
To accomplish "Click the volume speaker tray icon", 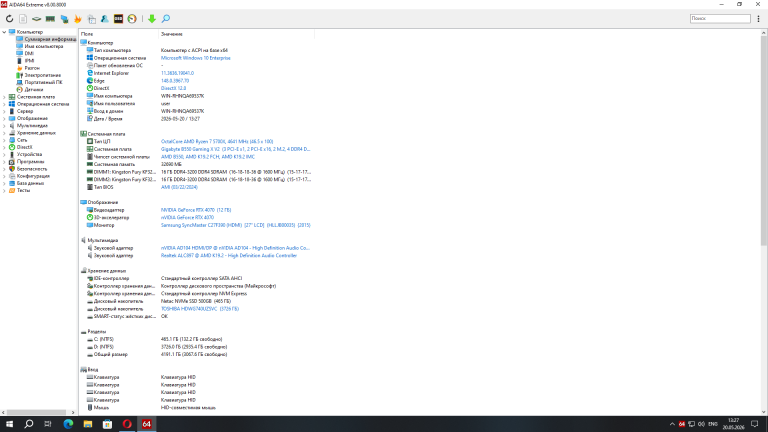I will pos(701,424).
